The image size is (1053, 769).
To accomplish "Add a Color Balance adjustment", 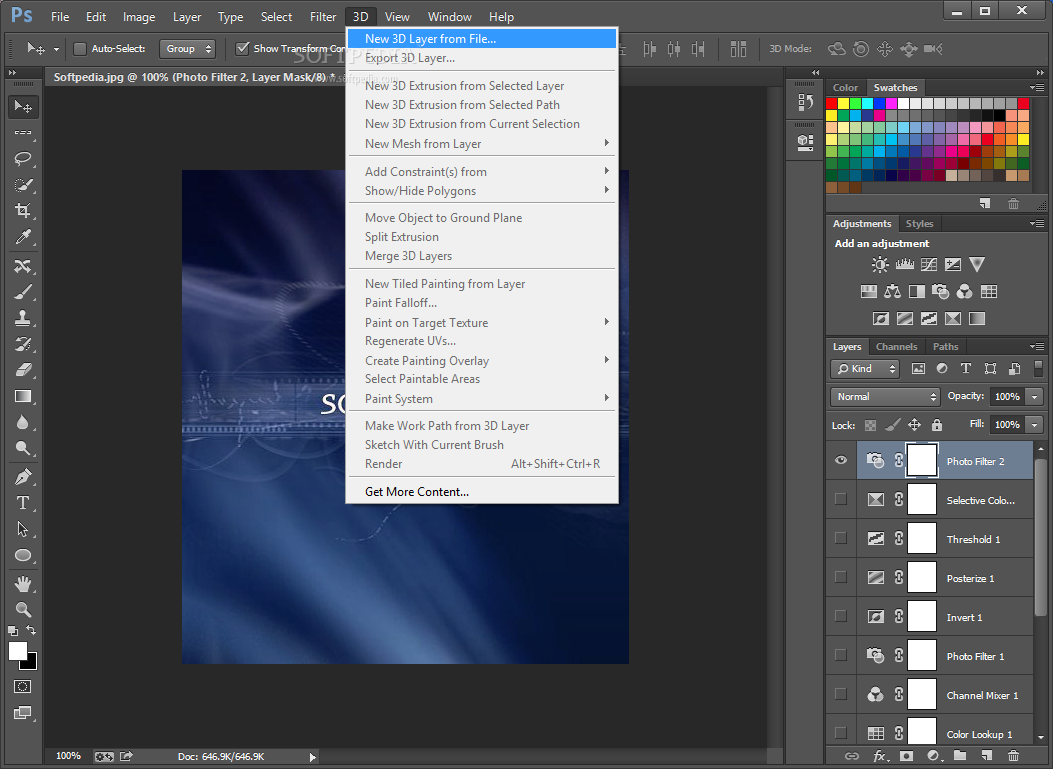I will (x=892, y=291).
